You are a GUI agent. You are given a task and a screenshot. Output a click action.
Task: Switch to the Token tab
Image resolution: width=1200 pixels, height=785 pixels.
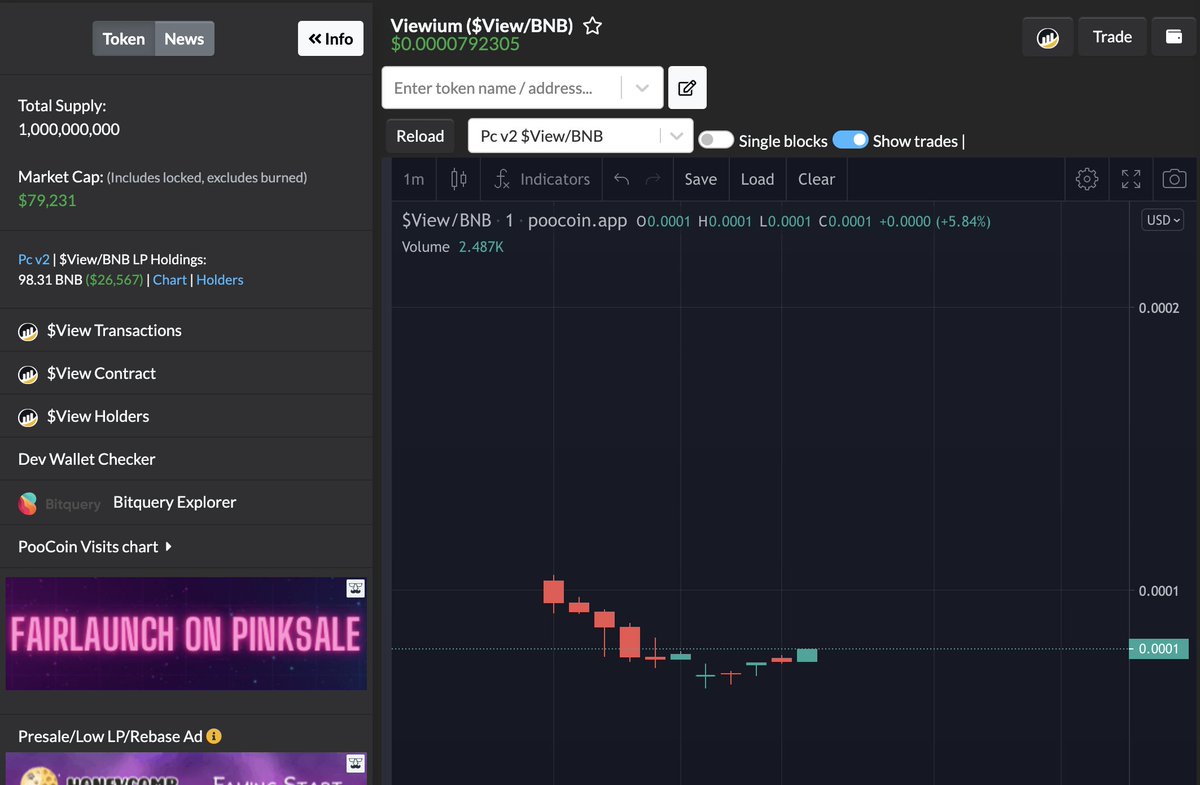(124, 39)
